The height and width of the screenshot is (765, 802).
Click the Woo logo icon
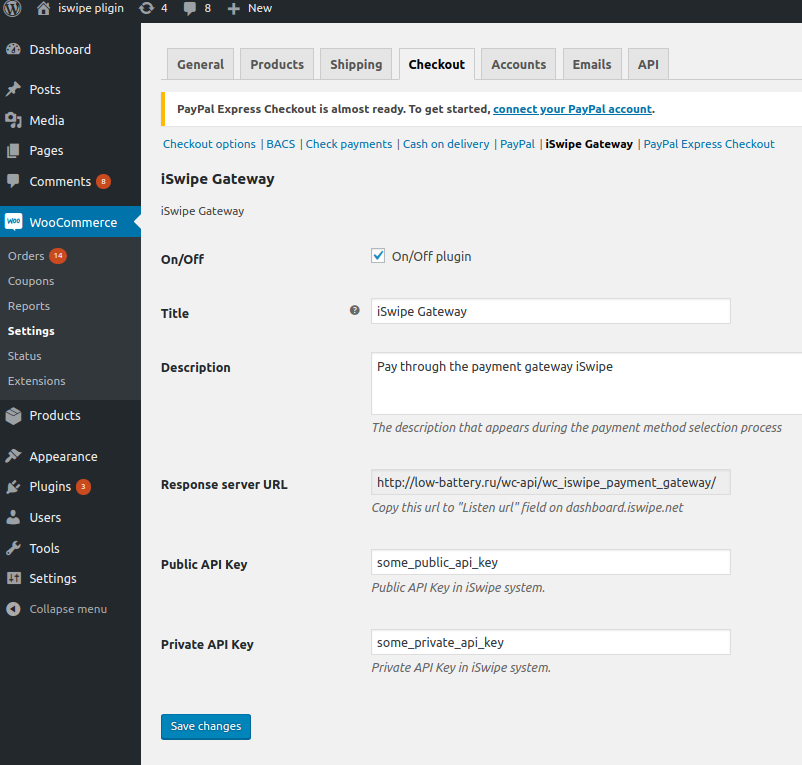pos(14,221)
